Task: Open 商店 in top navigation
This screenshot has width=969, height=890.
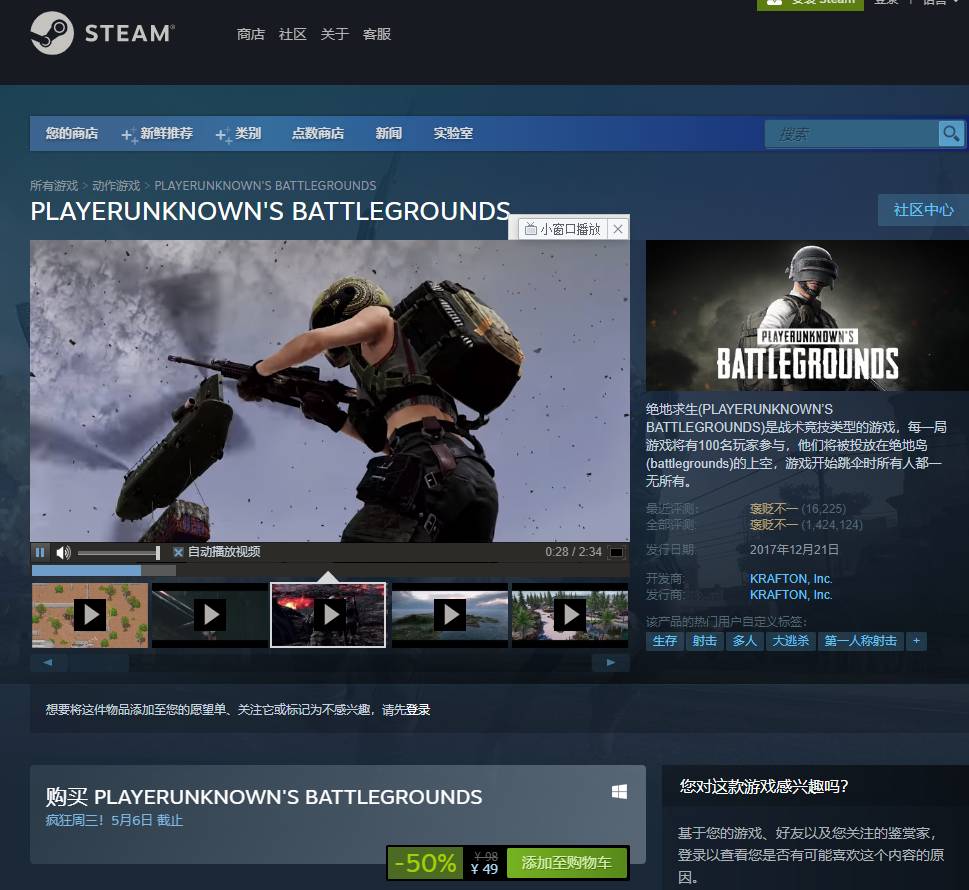Action: coord(250,34)
